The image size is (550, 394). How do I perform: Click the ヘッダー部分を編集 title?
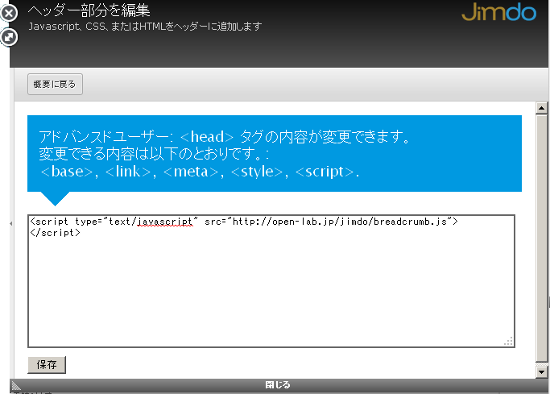pos(89,11)
